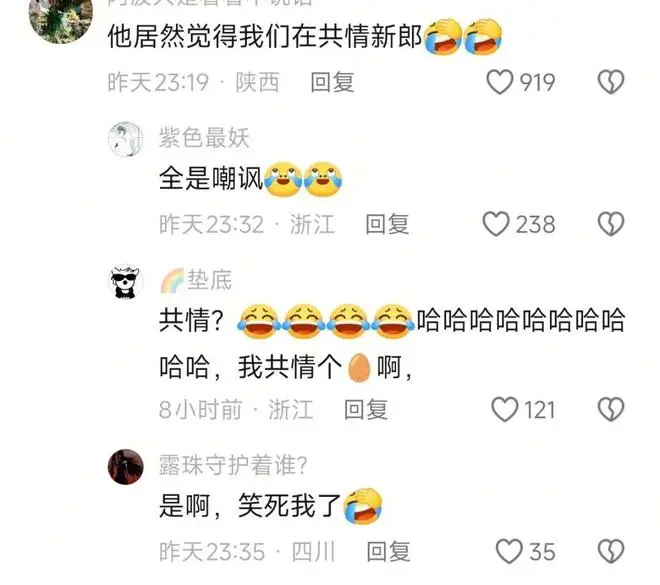Like 紫色最妖's comment with 238 likes
Screen dimensions: 660x585
pos(496,223)
